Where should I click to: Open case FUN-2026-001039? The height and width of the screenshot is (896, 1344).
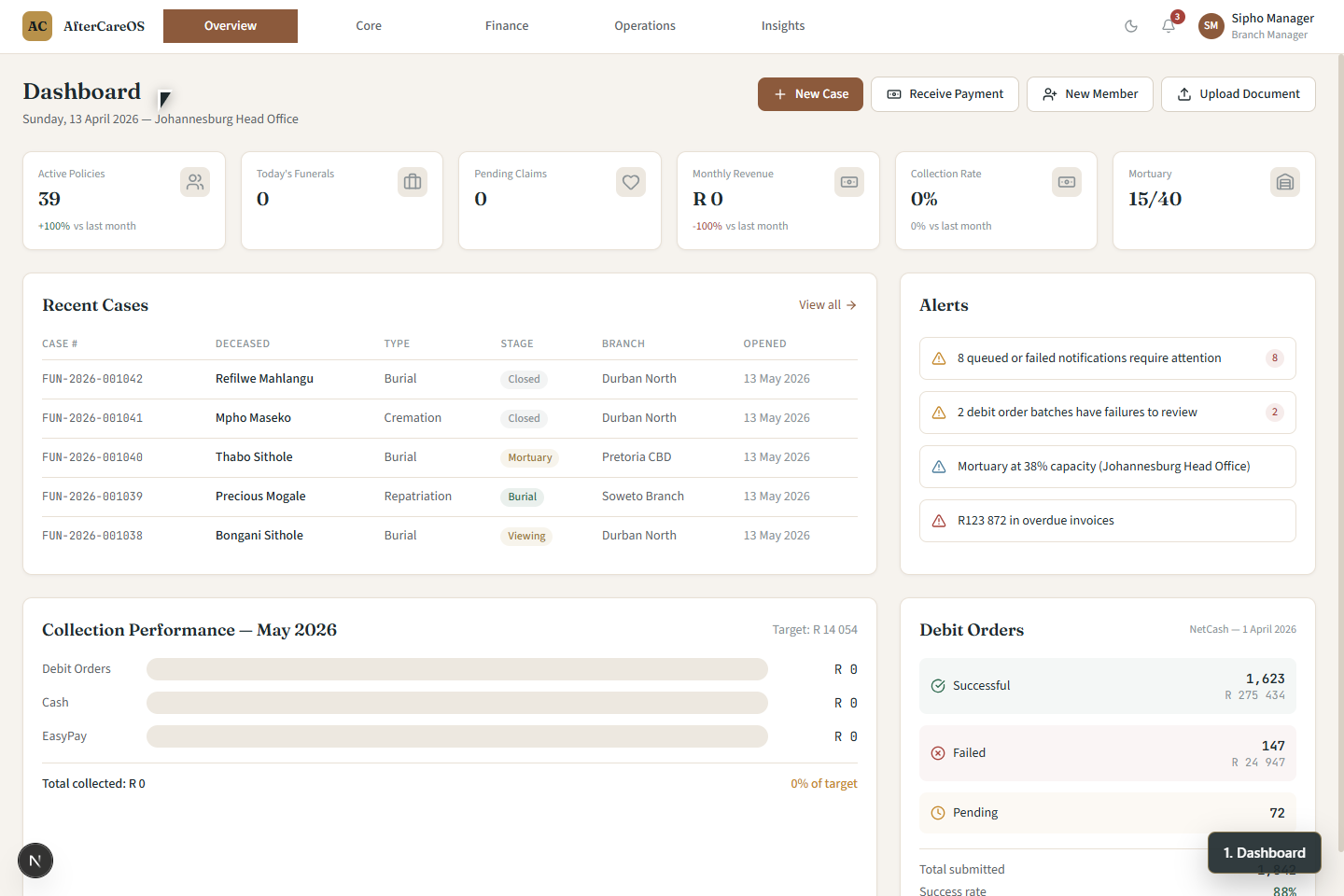click(x=92, y=497)
